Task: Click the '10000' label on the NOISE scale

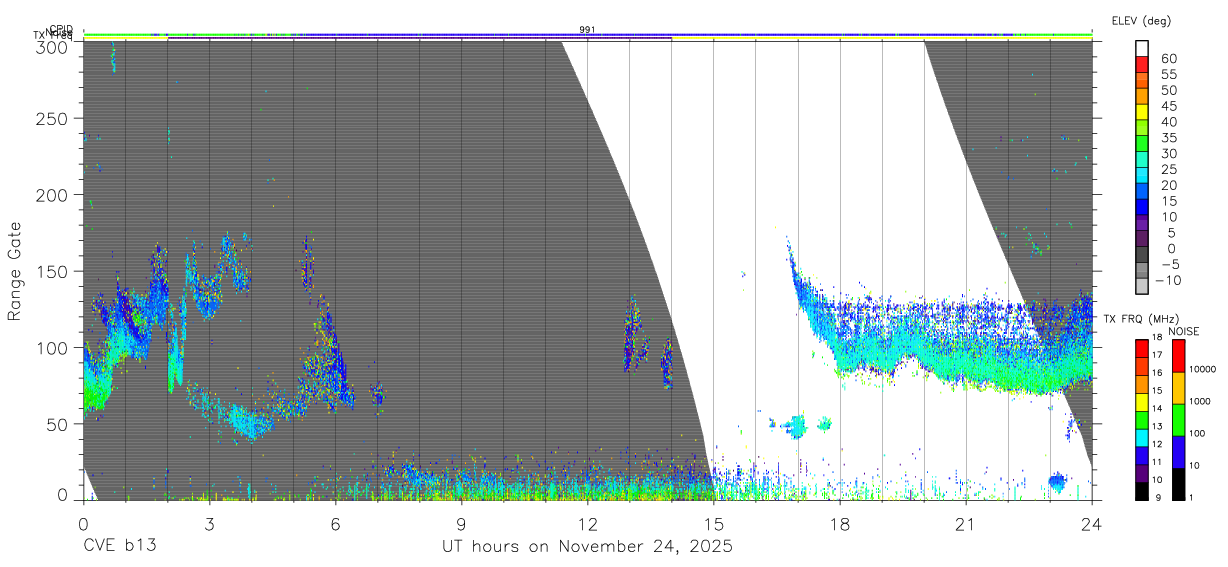Action: tap(1201, 369)
